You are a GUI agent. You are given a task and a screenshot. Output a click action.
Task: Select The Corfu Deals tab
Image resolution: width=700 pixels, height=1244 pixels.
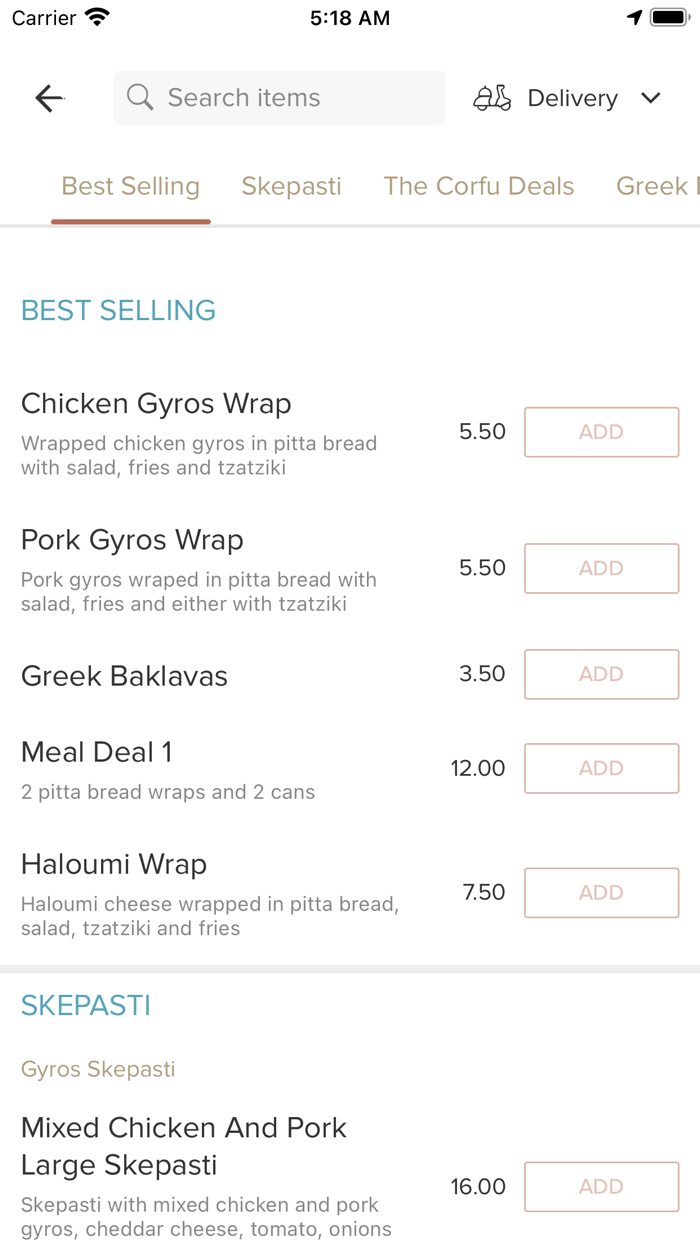point(479,187)
